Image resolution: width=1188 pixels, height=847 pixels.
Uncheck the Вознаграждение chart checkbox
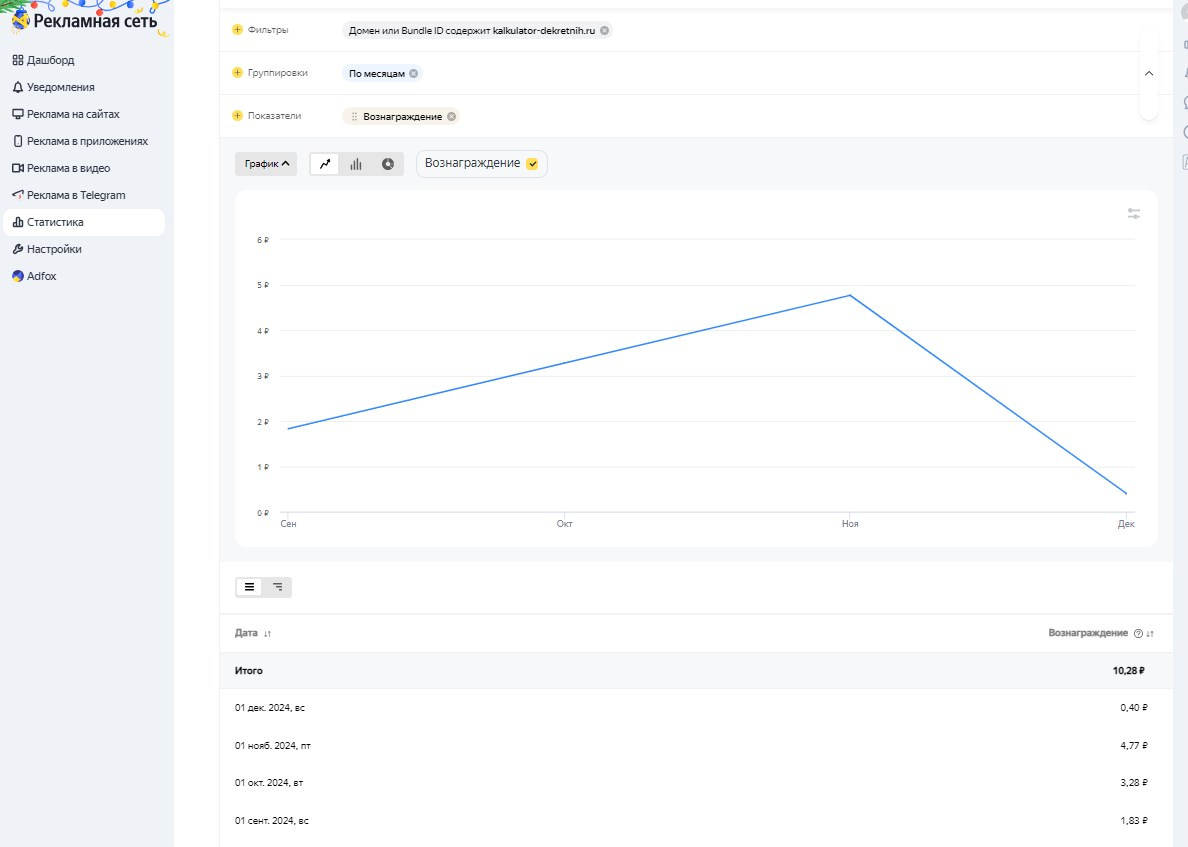pos(532,164)
